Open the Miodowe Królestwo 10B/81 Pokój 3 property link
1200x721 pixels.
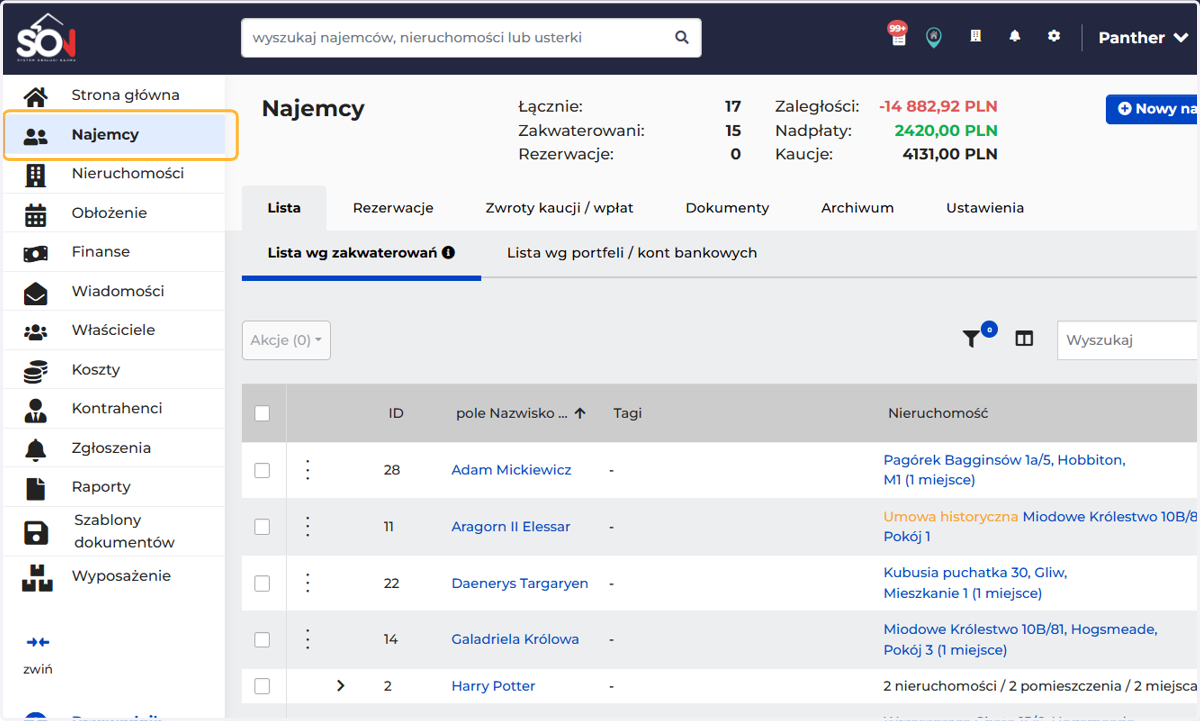click(1020, 640)
